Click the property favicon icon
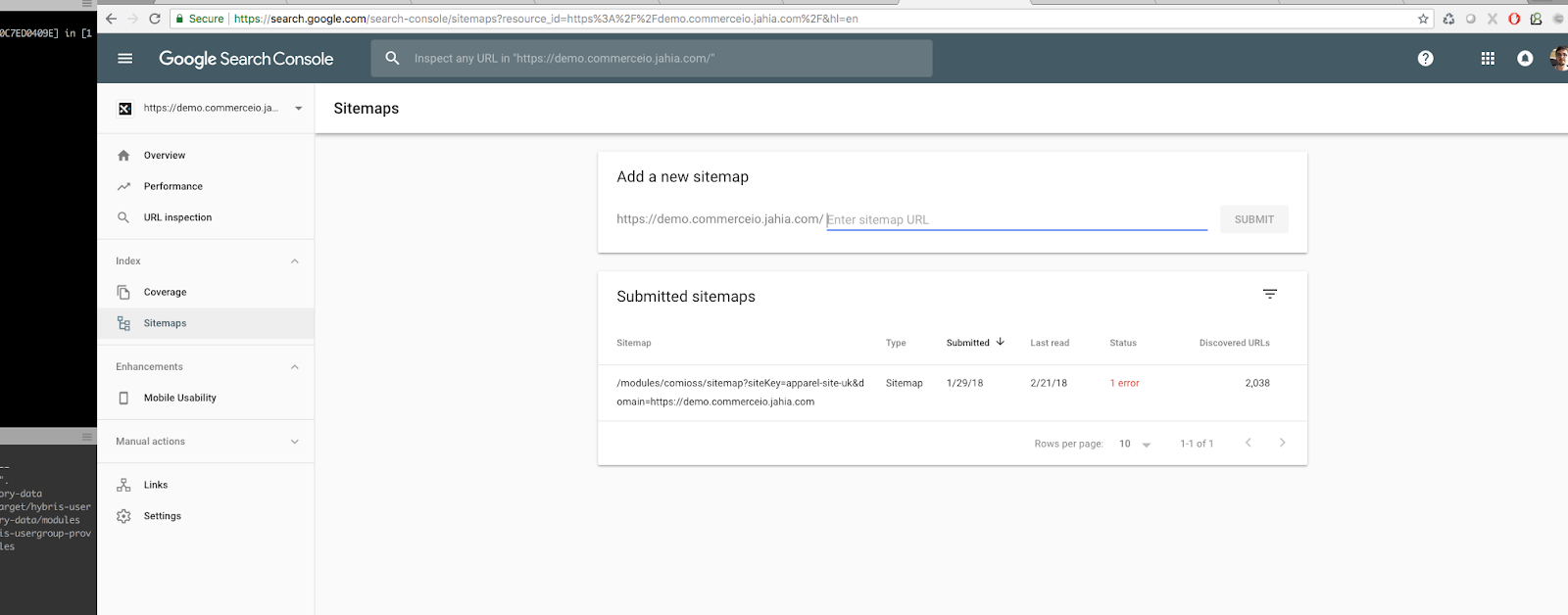 [124, 109]
